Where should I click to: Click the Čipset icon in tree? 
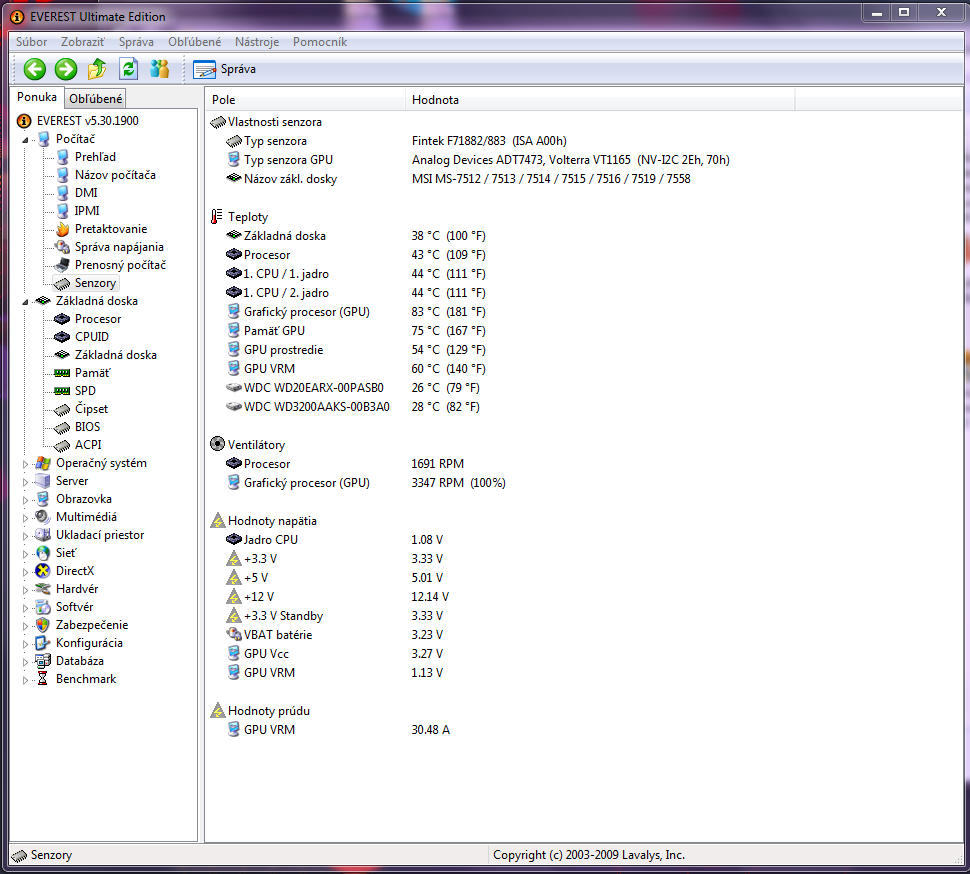coord(62,409)
